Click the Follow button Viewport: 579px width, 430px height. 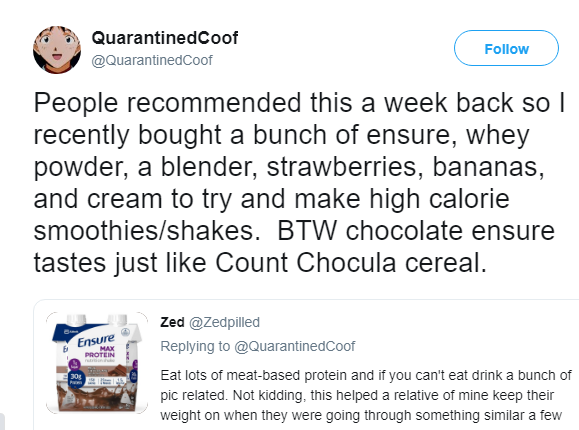coord(506,48)
